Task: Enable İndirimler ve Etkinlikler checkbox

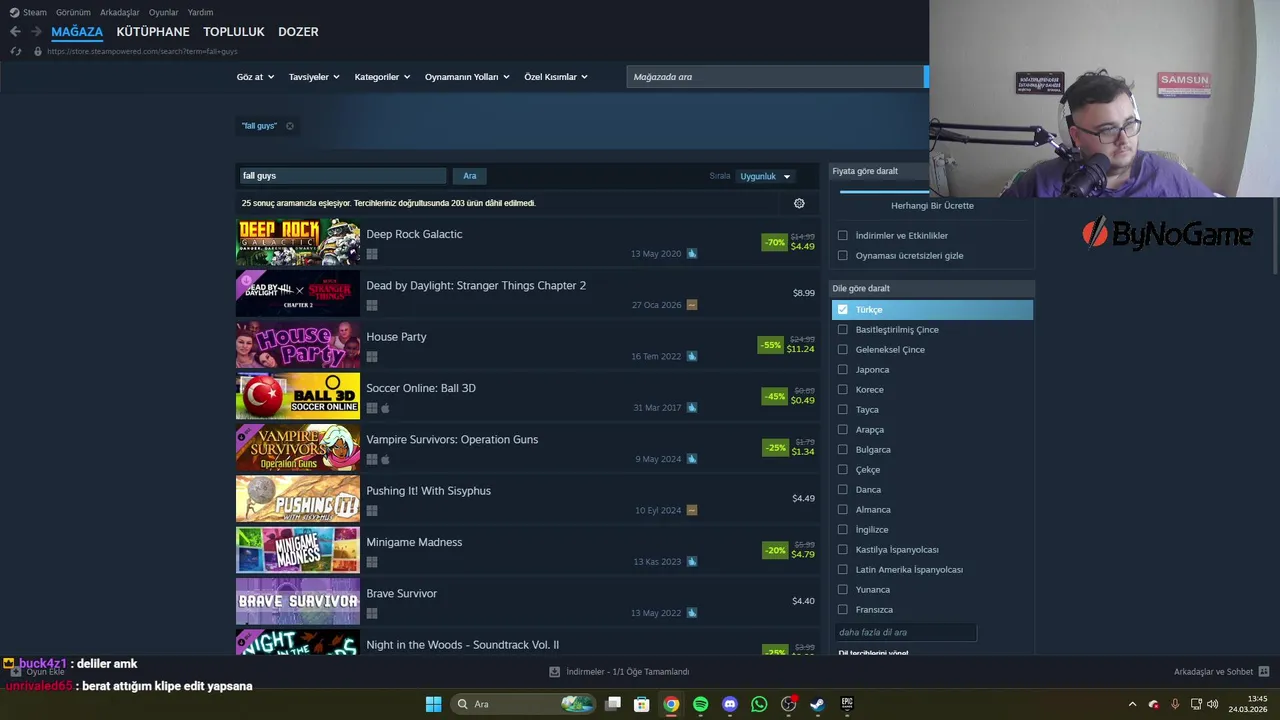Action: (x=842, y=236)
